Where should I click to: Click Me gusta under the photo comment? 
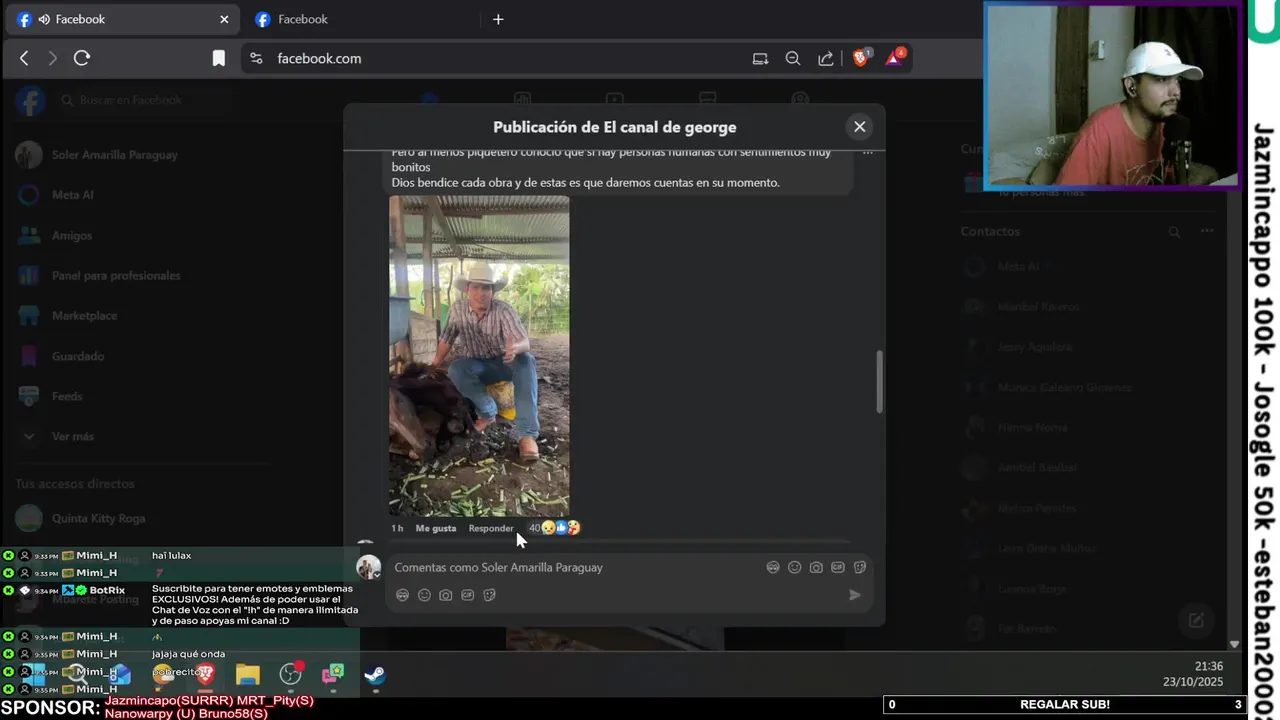click(436, 528)
